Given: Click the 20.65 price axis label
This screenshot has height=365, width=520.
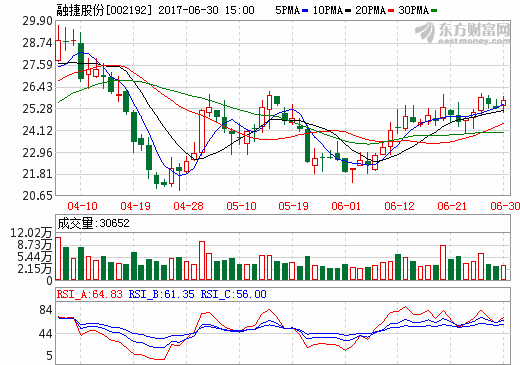Looking at the screenshot, I should (x=37, y=196).
